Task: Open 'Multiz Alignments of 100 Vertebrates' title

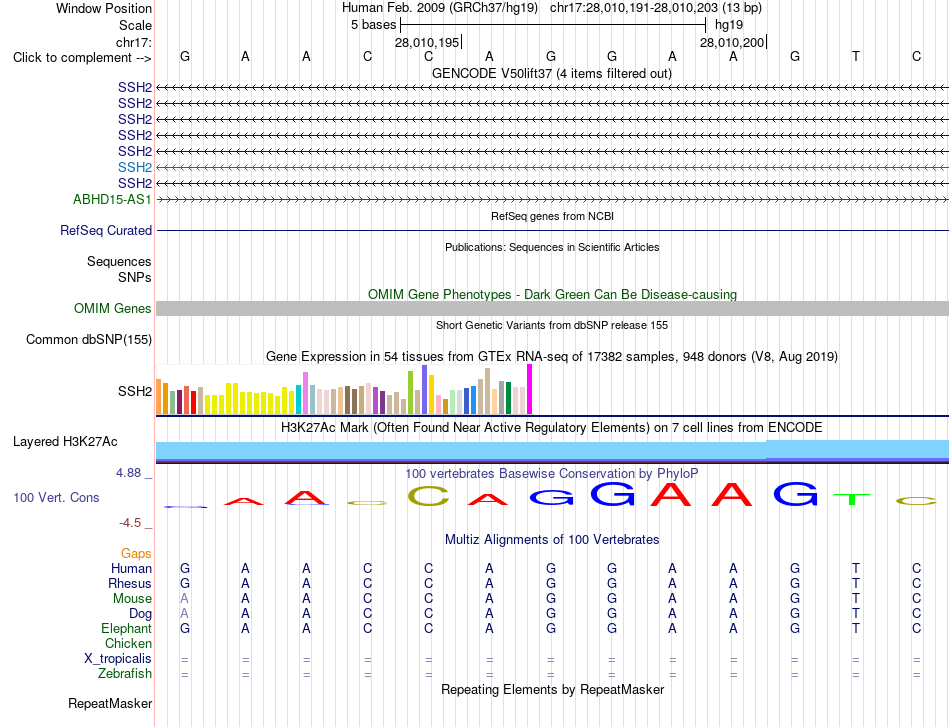Action: [552, 539]
